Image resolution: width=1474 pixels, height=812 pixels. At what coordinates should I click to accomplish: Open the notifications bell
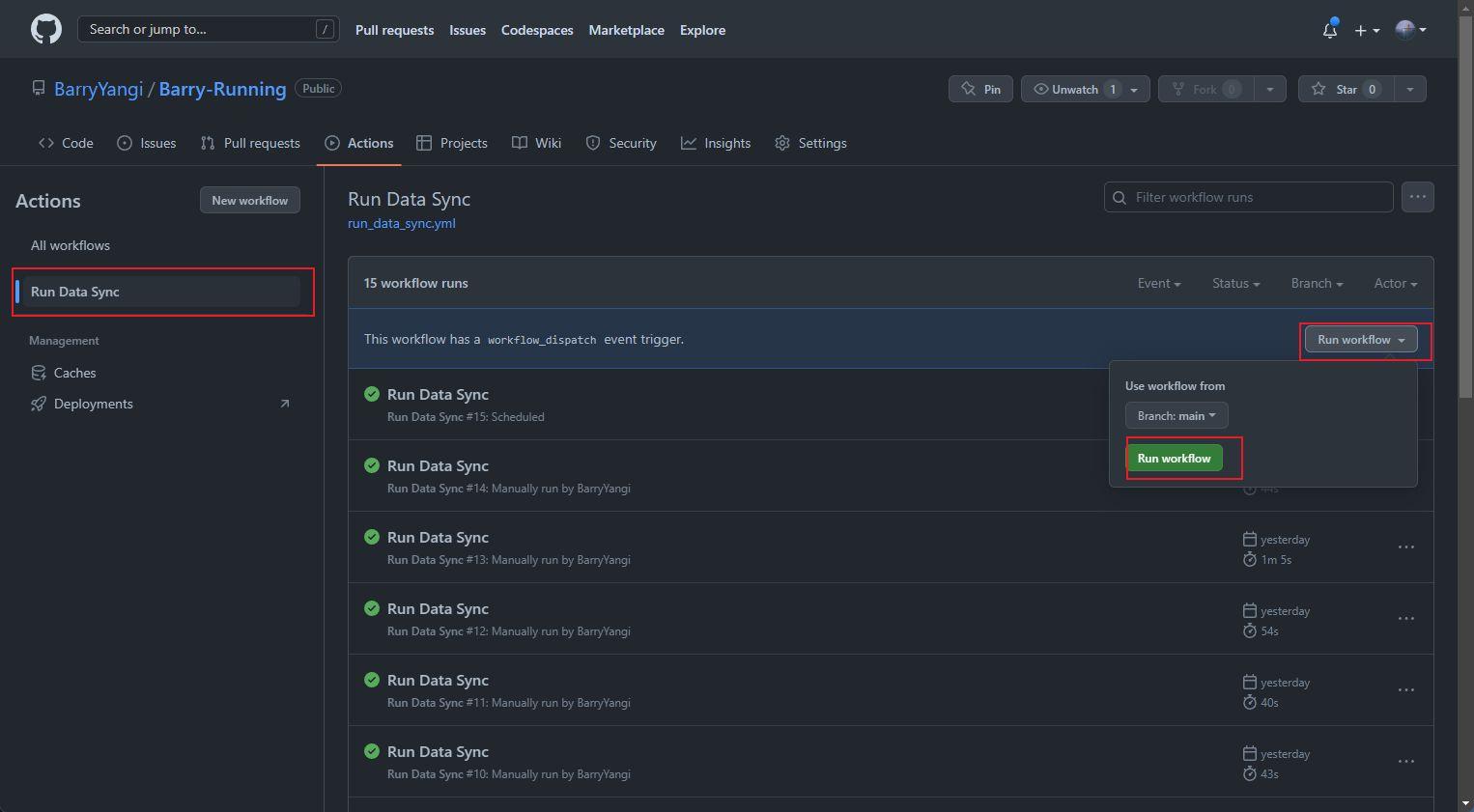1330,30
